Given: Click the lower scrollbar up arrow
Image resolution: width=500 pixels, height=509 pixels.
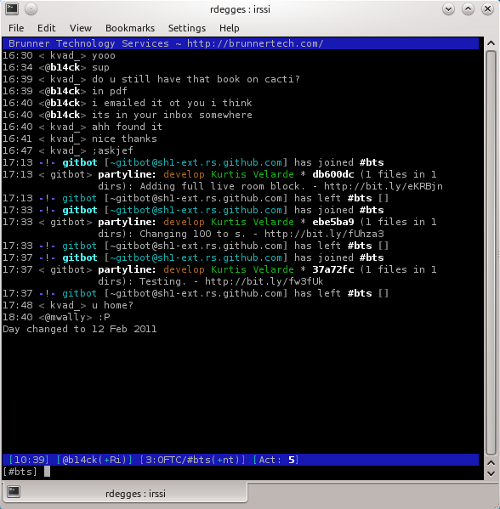Looking at the screenshot, I should (x=491, y=463).
